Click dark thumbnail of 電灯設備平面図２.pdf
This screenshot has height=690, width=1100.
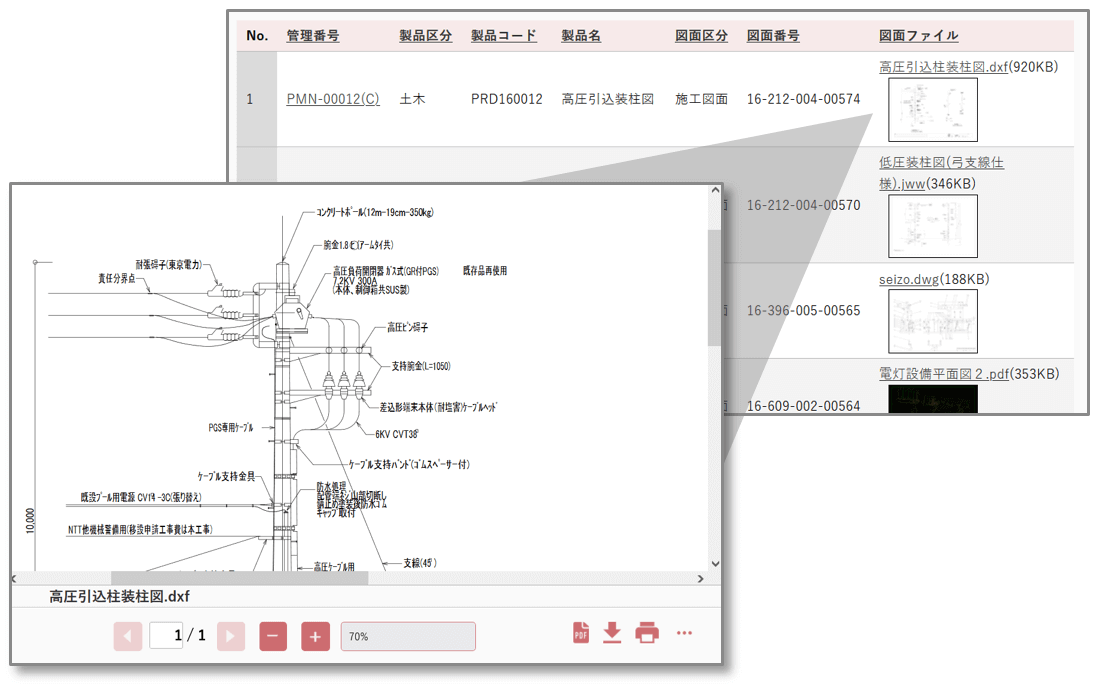pyautogui.click(x=932, y=398)
